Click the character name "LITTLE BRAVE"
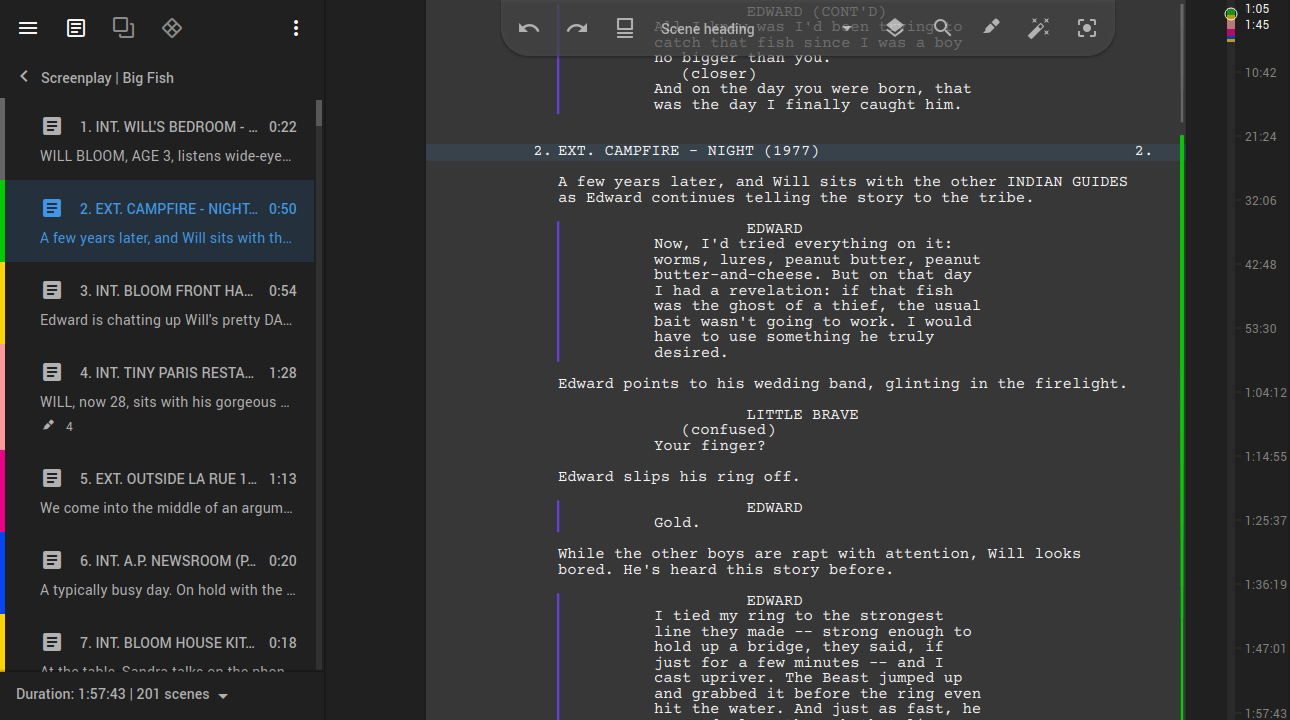Screen dimensions: 1290x720 tap(802, 415)
